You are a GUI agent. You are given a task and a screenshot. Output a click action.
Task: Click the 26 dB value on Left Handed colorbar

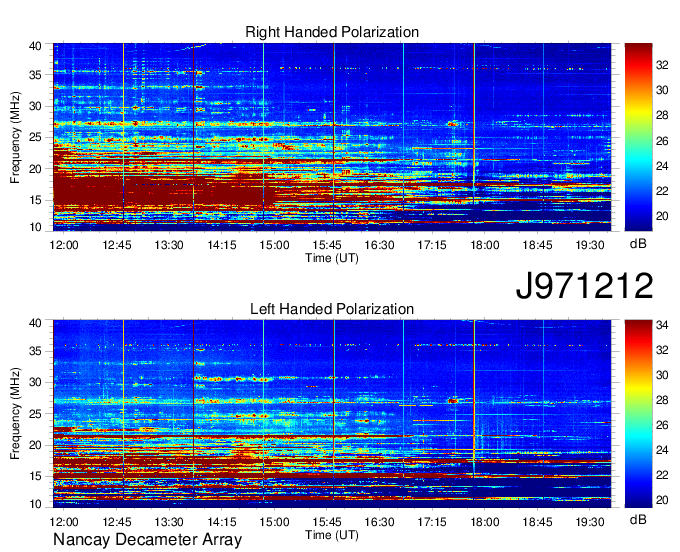(662, 425)
